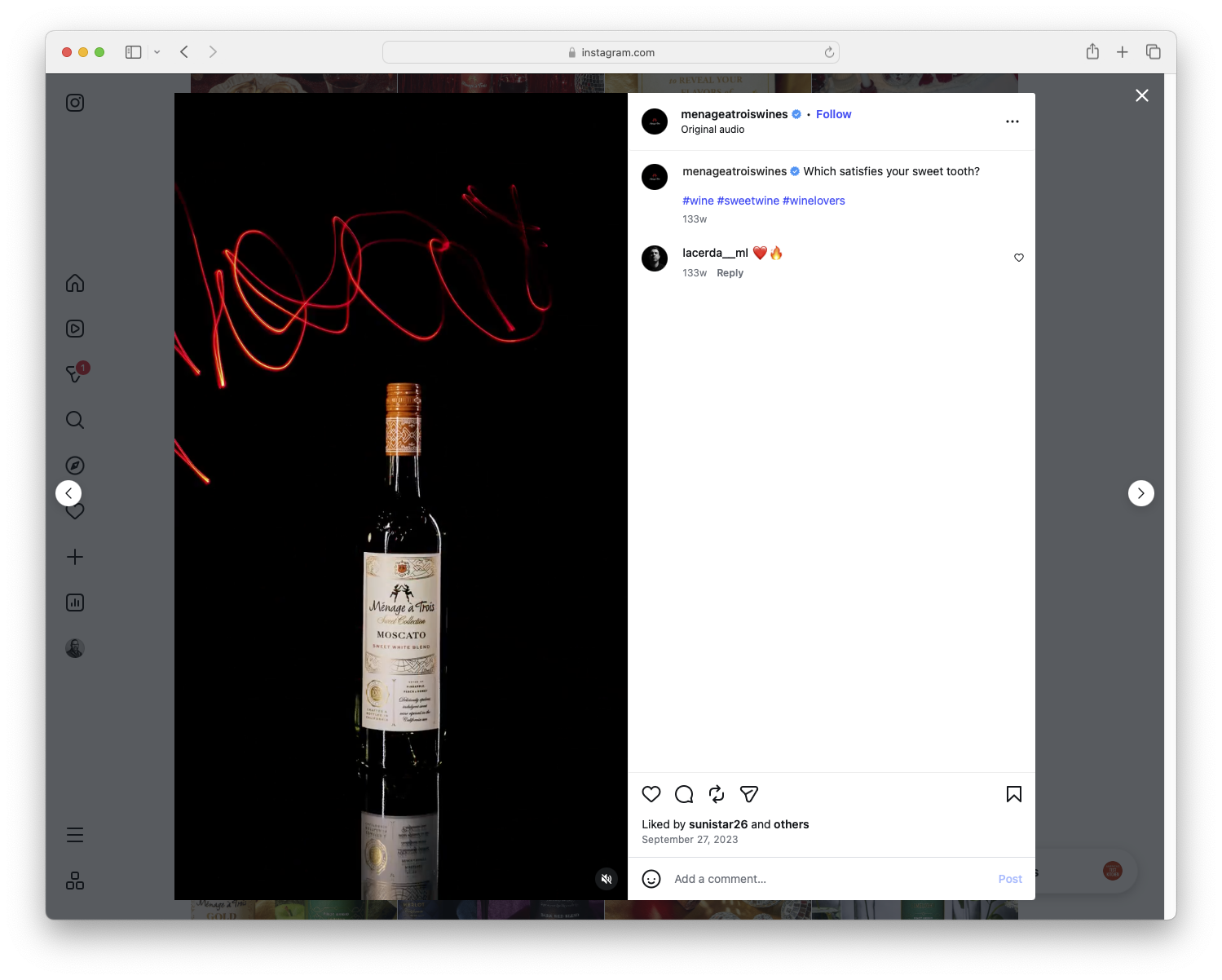
Task: Open Original audio link
Action: click(x=712, y=130)
